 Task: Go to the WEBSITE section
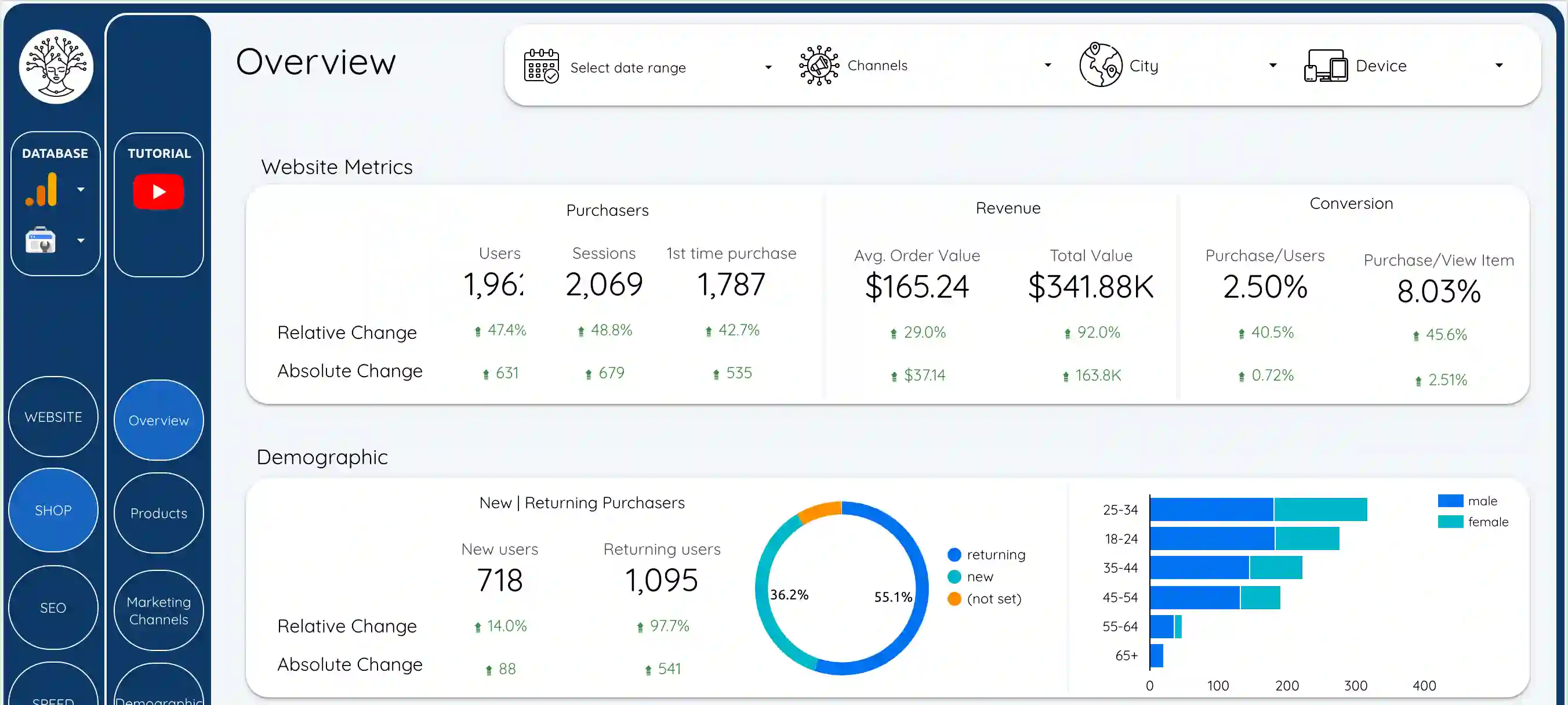[x=53, y=417]
